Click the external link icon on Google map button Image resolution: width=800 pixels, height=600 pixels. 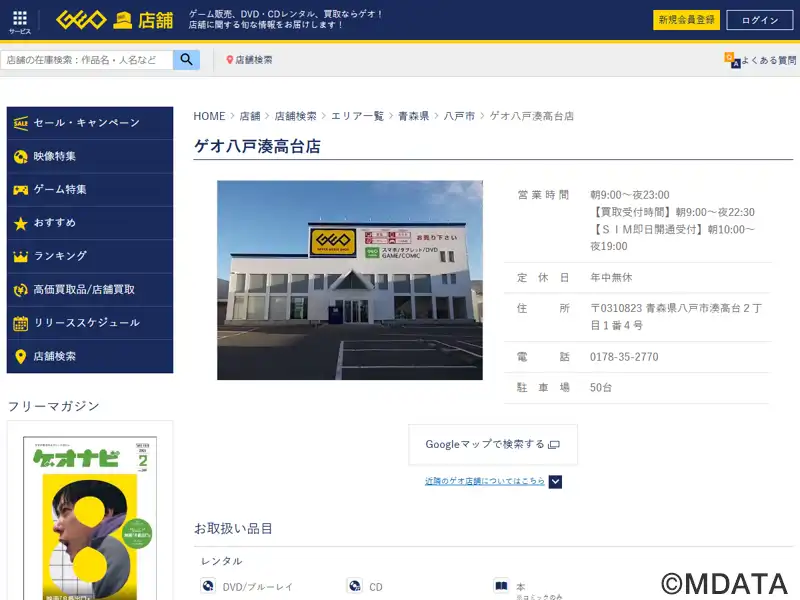pos(554,445)
